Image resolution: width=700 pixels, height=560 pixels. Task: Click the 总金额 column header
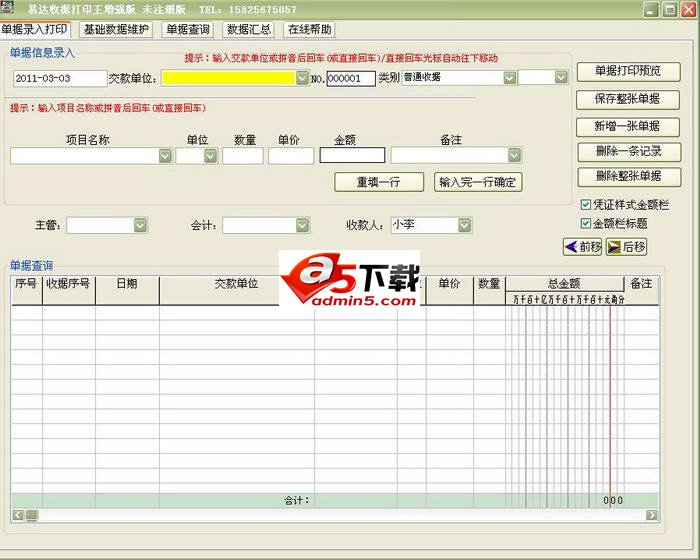coord(564,284)
